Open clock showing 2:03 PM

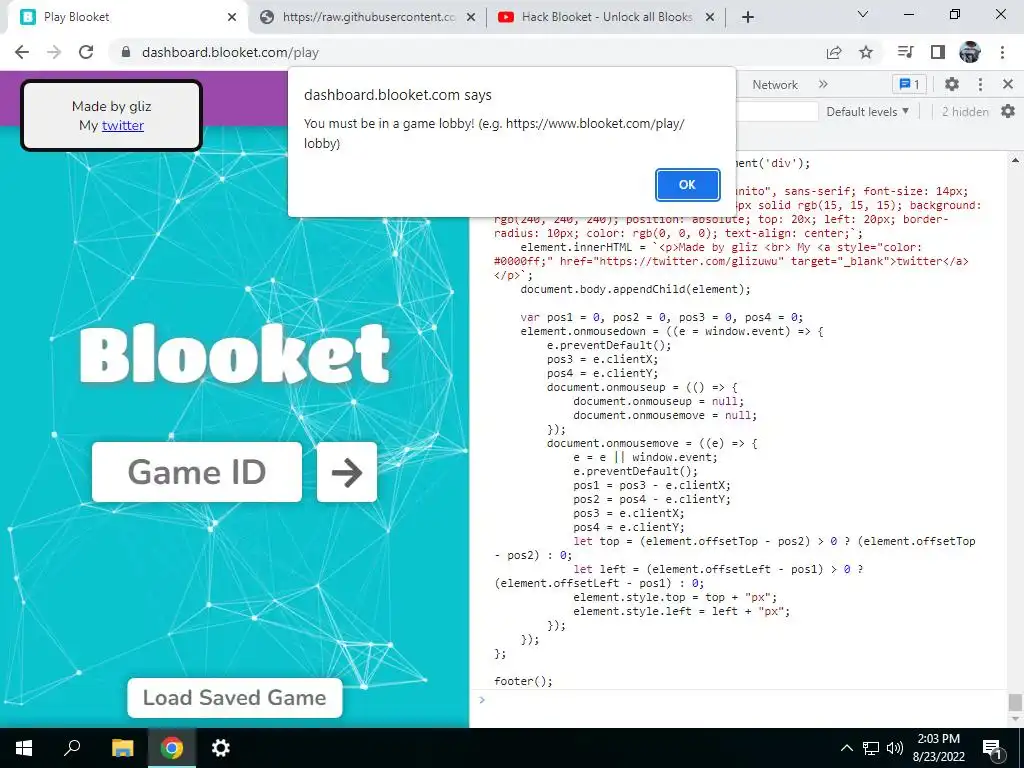point(938,748)
